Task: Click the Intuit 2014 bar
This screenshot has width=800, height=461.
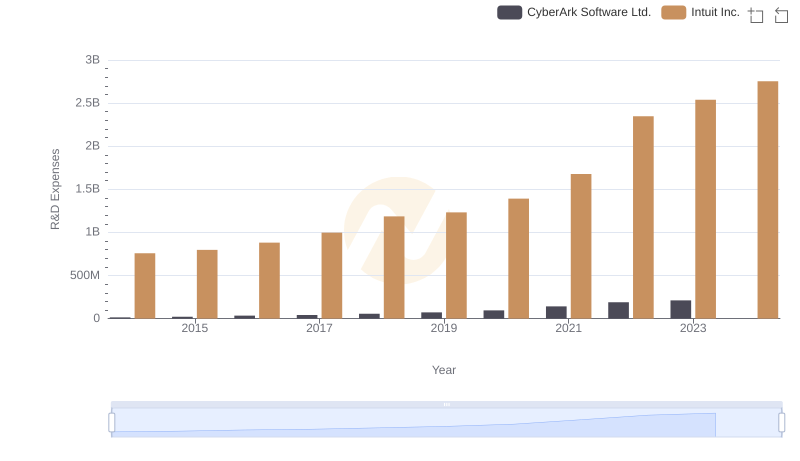Action: click(145, 286)
